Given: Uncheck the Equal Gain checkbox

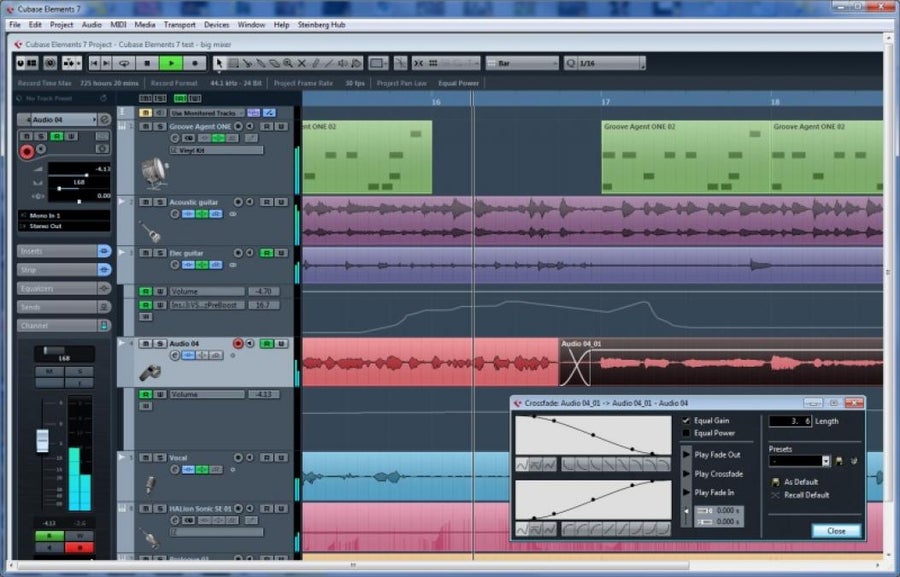Looking at the screenshot, I should pos(686,420).
